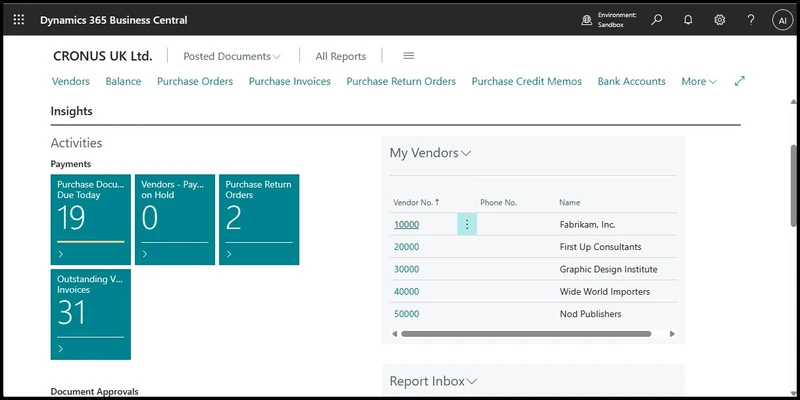Click the page vertical scrollbar thumb
Image resolution: width=800 pixels, height=400 pixels.
(x=793, y=185)
